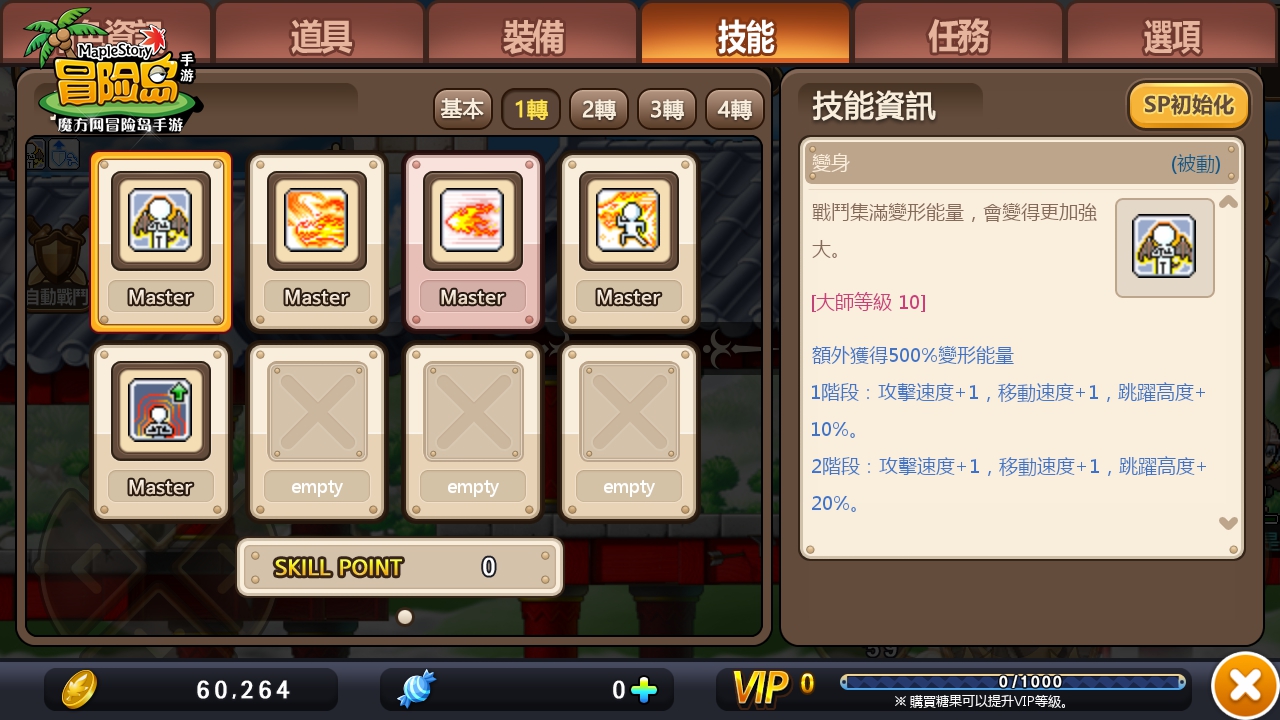Select the flaming runner skill icon
Viewport: 1280px width, 720px height.
(x=628, y=220)
